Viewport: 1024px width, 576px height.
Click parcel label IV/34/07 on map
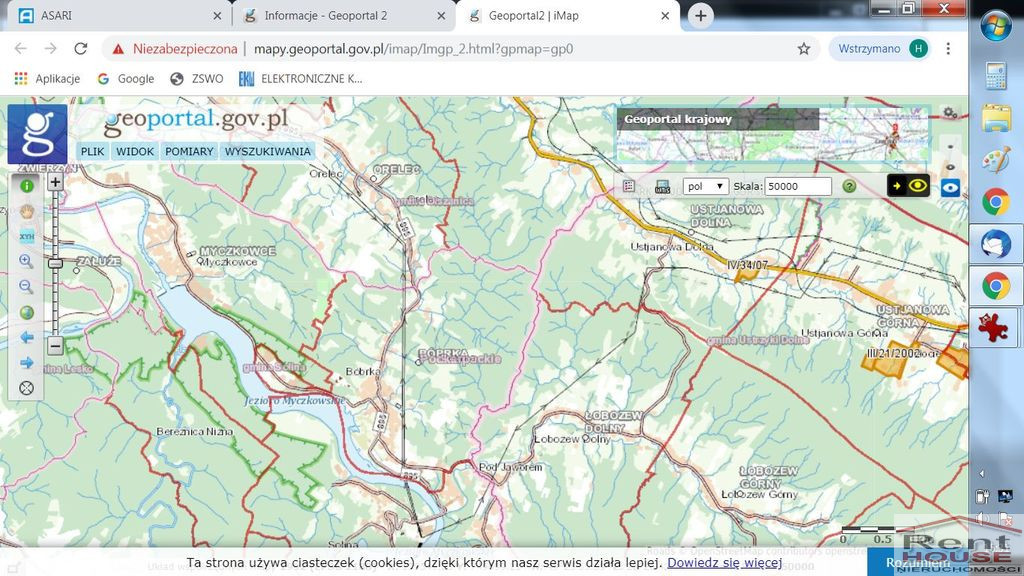(748, 265)
